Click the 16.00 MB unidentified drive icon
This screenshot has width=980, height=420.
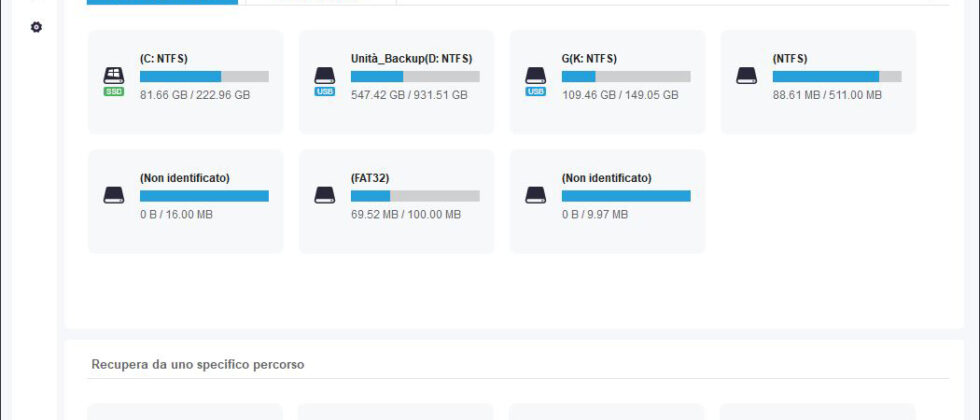click(114, 195)
